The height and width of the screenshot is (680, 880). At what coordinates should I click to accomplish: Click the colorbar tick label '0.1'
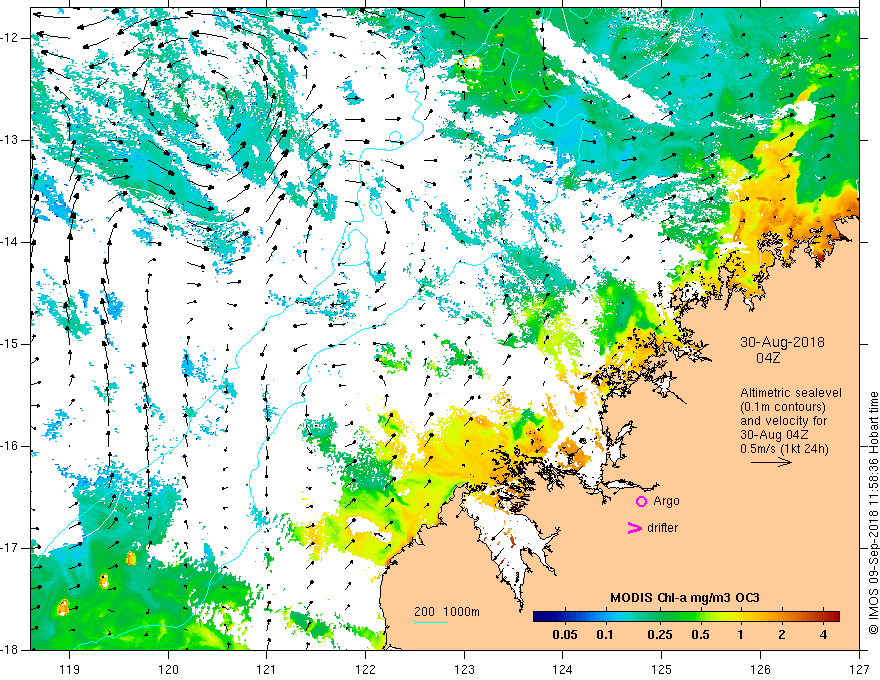pyautogui.click(x=604, y=635)
